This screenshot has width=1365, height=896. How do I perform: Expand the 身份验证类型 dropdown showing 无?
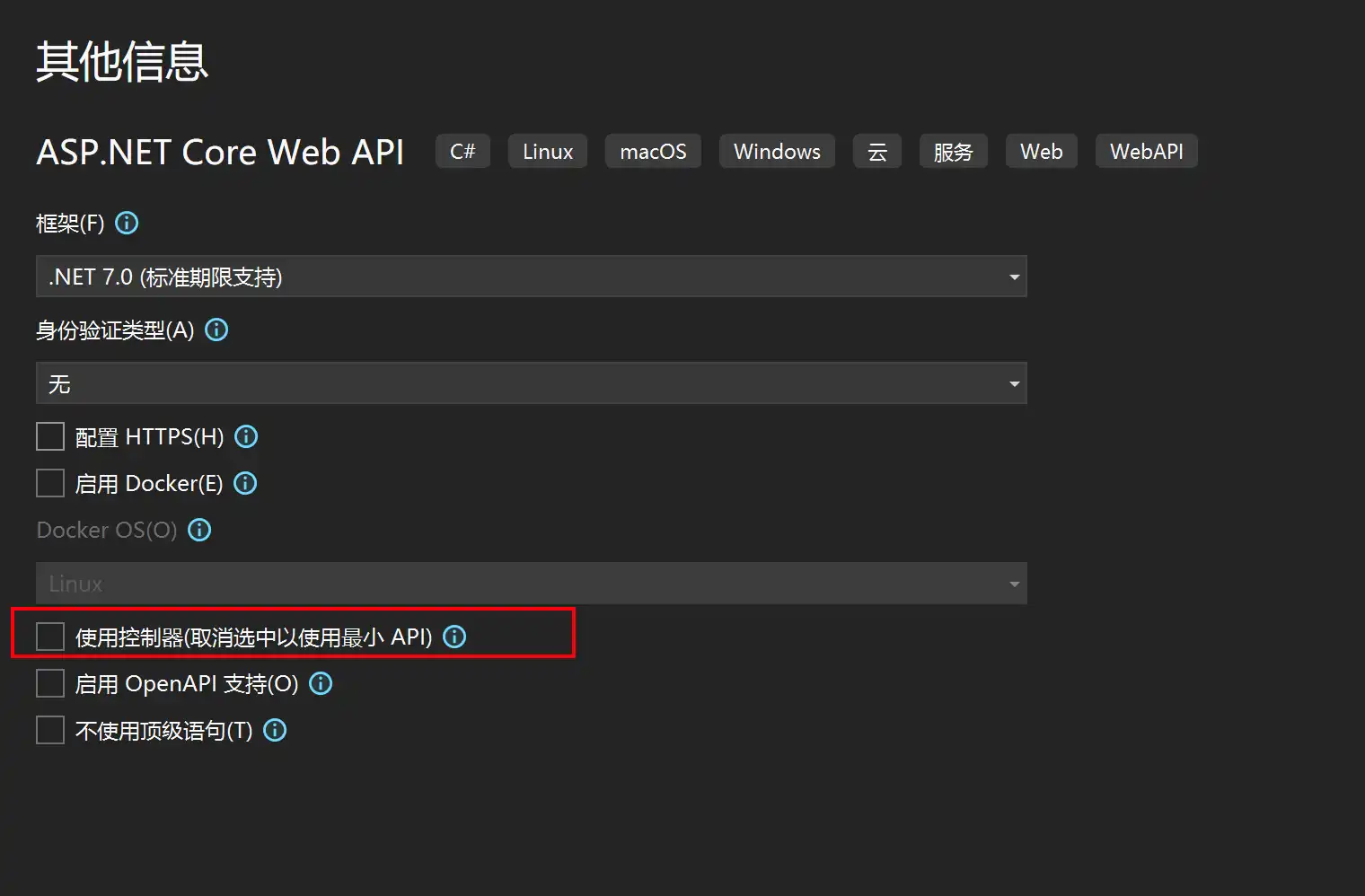(531, 383)
